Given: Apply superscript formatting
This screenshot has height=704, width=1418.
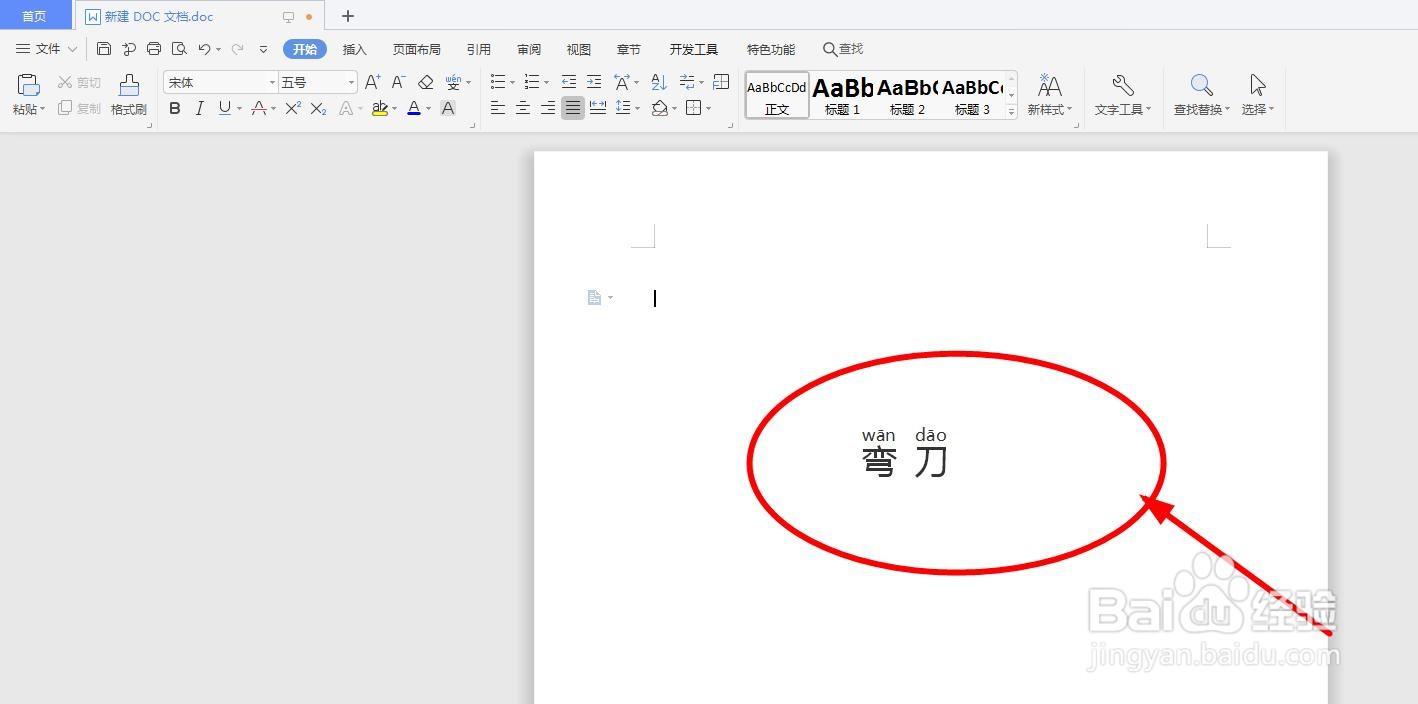Looking at the screenshot, I should (293, 109).
